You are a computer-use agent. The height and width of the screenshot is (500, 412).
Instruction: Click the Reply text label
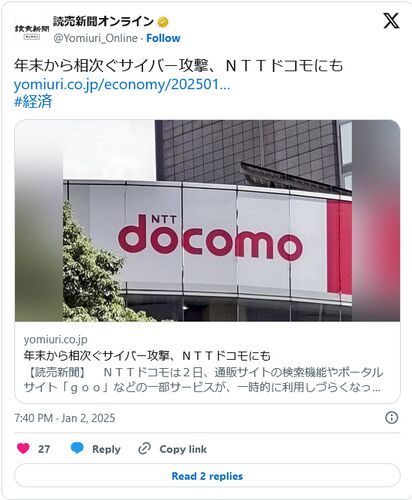tap(106, 449)
